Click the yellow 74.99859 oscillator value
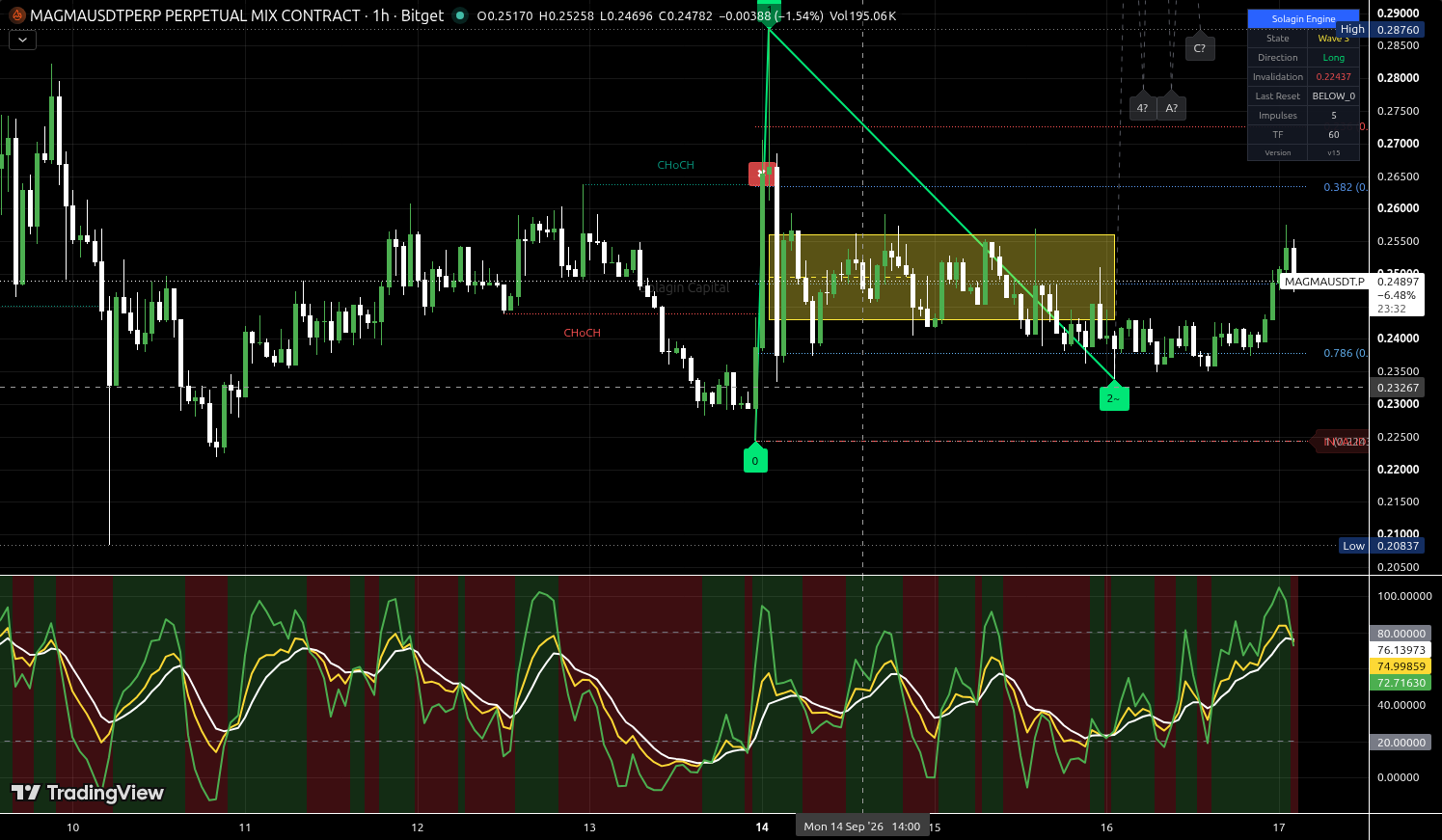Viewport: 1442px width, 840px height. pos(1401,666)
